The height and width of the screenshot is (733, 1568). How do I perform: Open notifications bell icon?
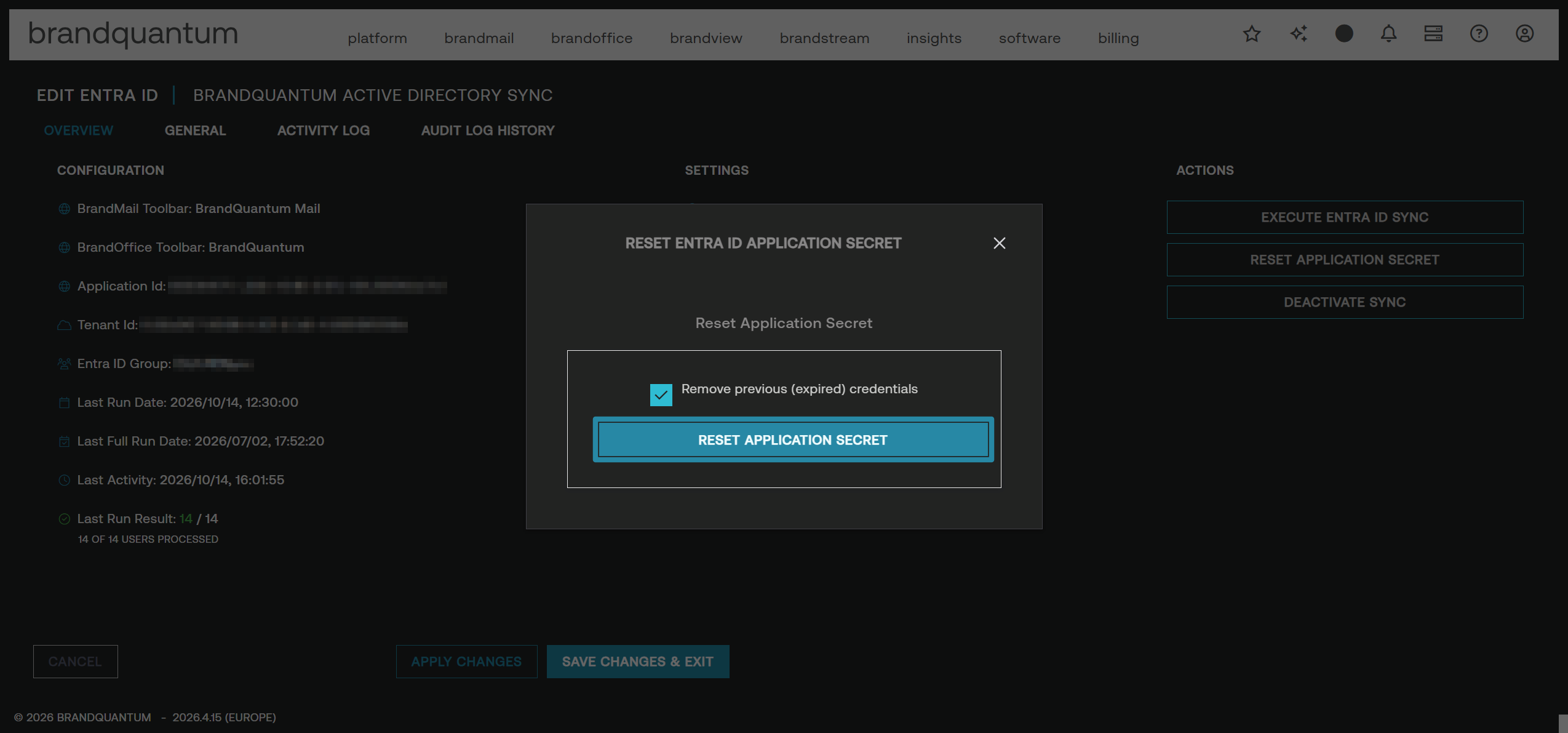pos(1388,34)
